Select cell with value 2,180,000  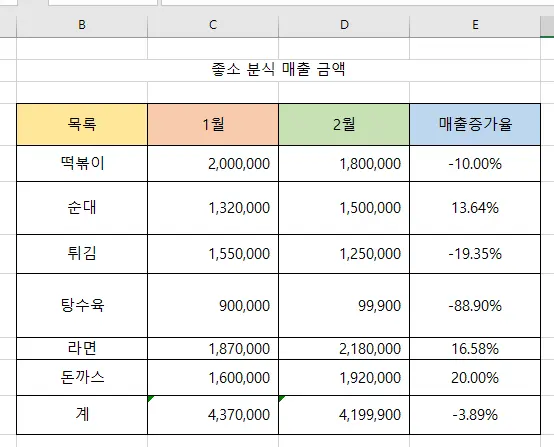tap(344, 348)
